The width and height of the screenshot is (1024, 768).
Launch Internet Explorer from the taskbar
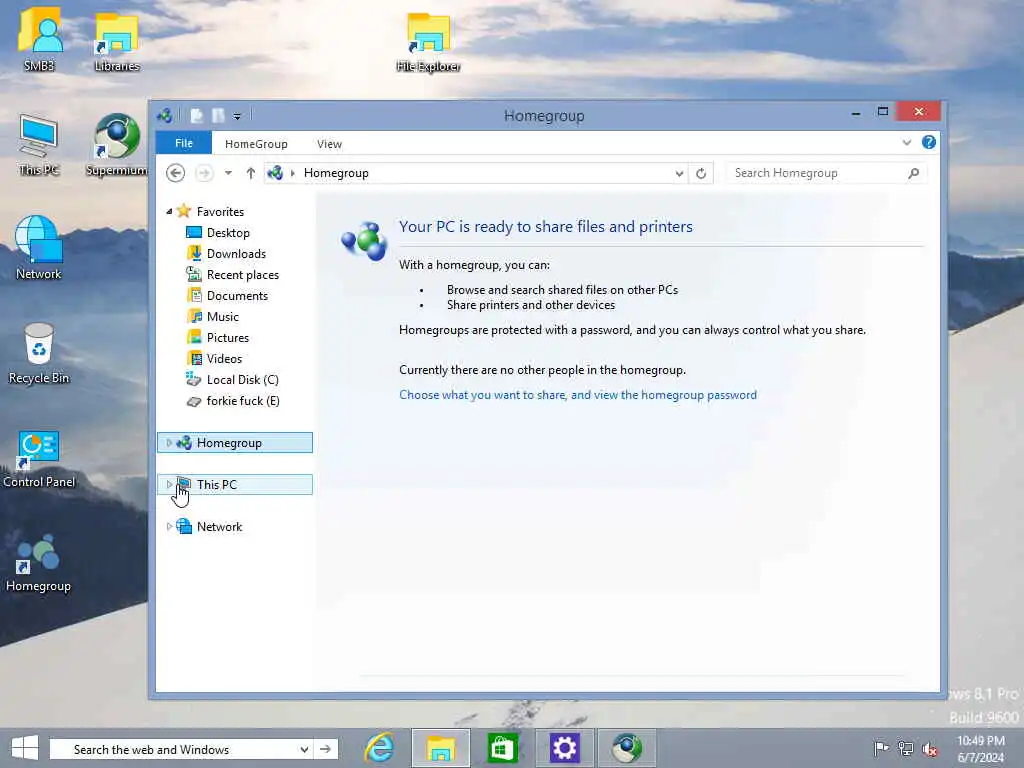[379, 748]
